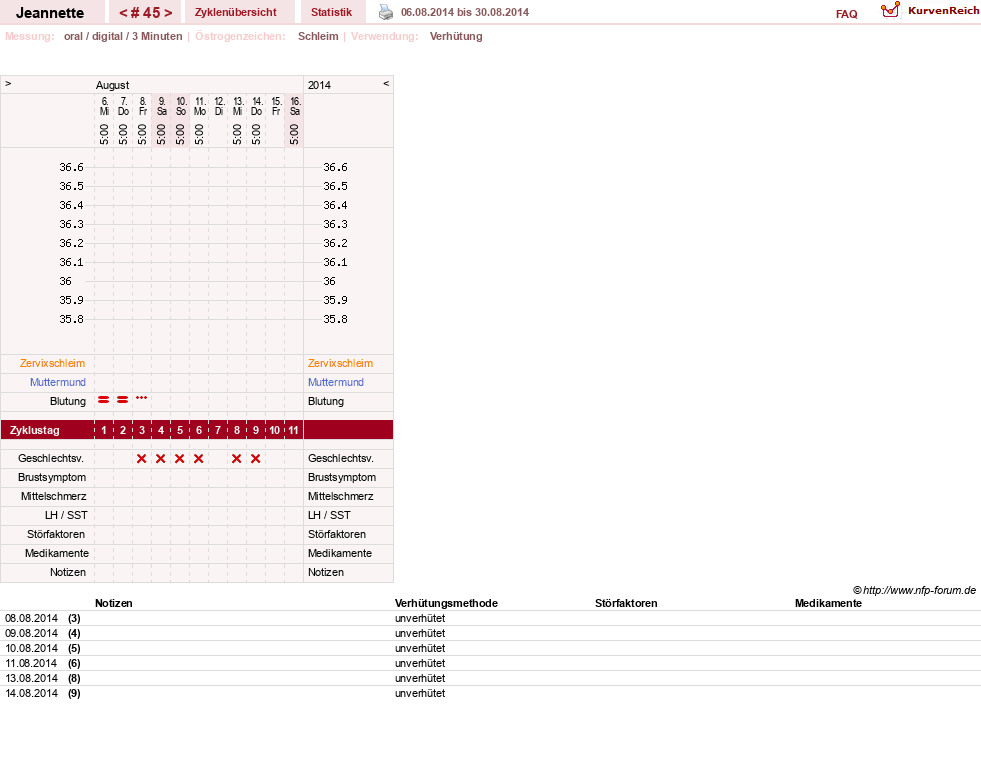
Task: Click the left Medikamente row label
Action: pos(57,553)
